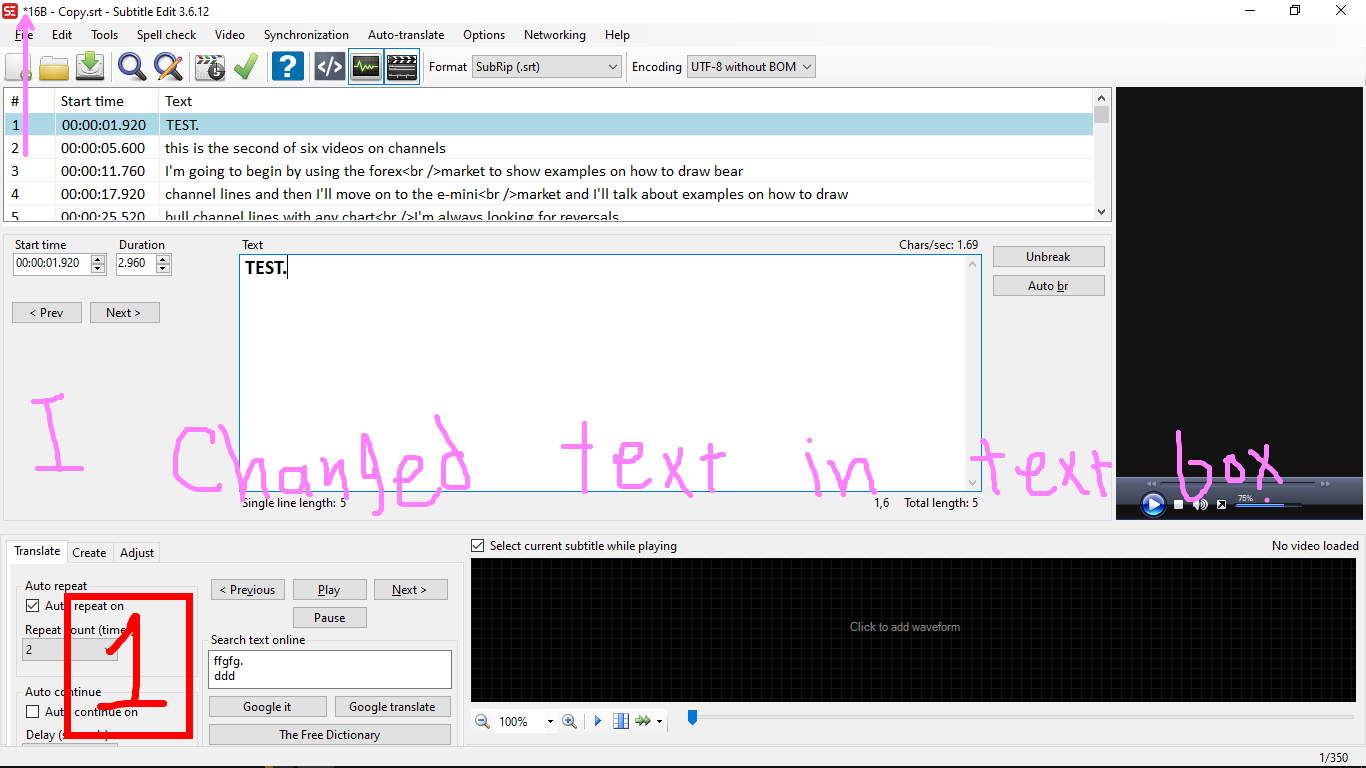Viewport: 1366px width, 768px height.
Task: Click to add waveform in the waveform area
Action: pos(904,627)
